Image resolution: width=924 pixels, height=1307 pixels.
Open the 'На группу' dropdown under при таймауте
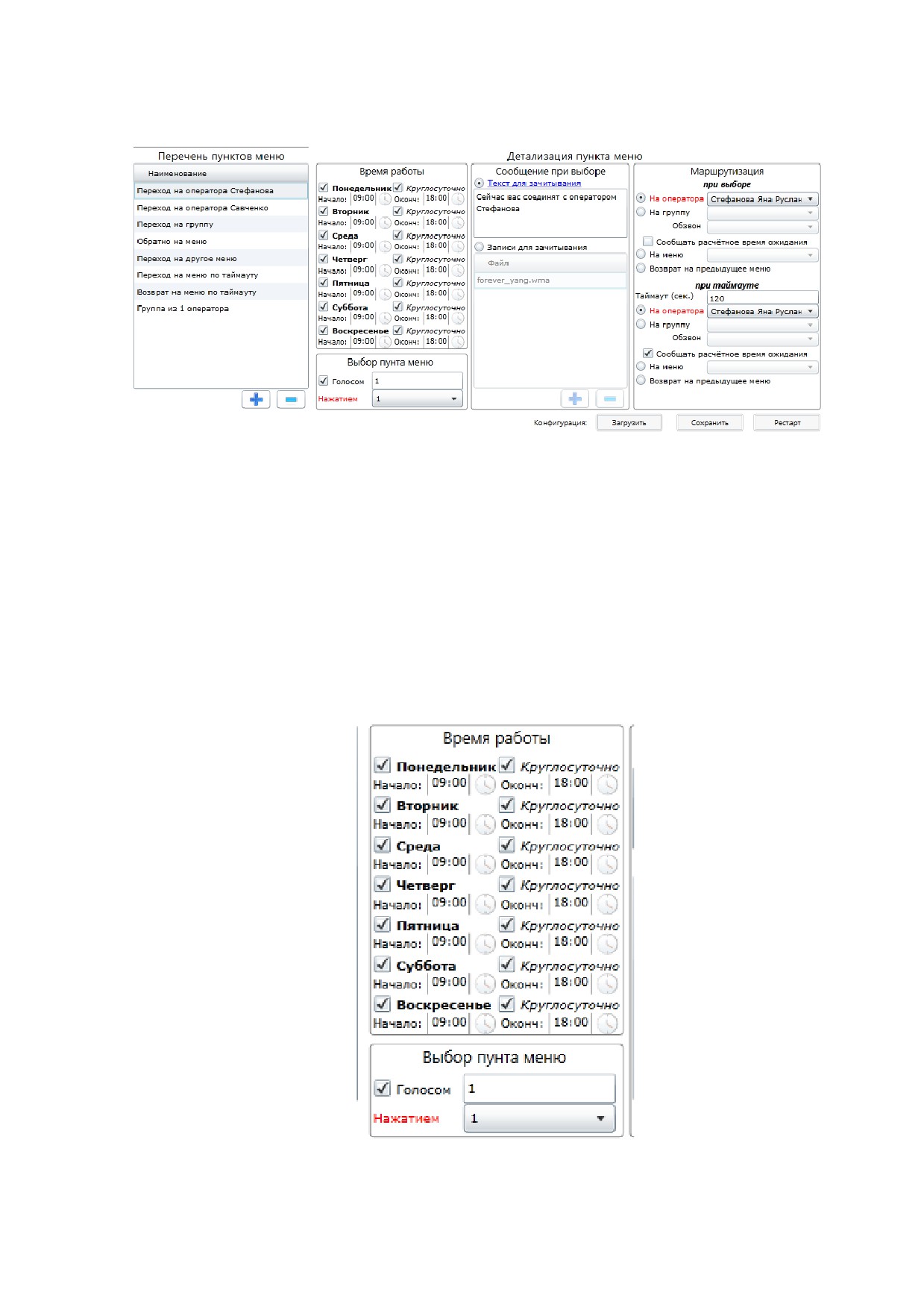[x=763, y=325]
